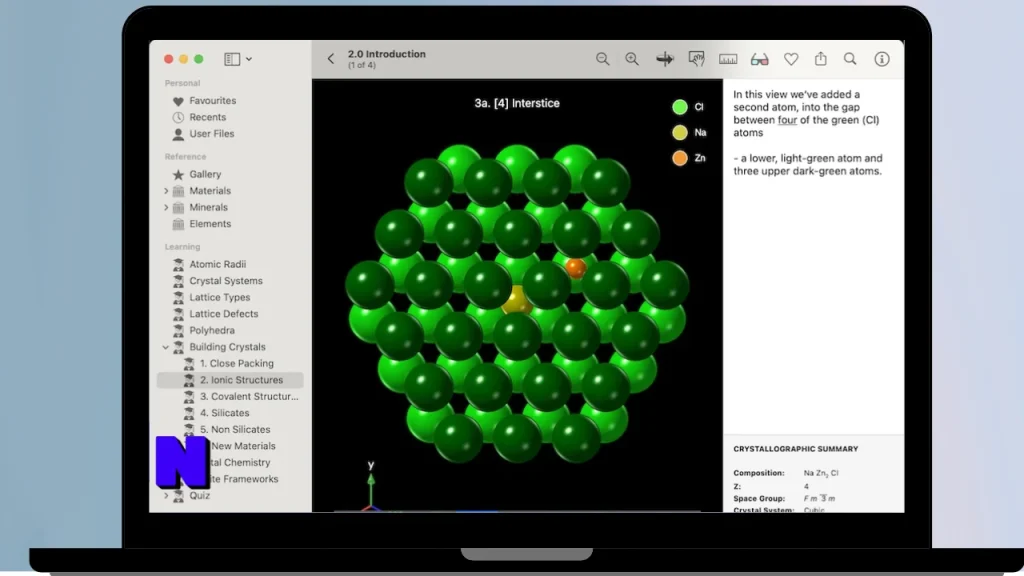1024x576 pixels.
Task: Click the Elements library icon
Action: [x=178, y=223]
